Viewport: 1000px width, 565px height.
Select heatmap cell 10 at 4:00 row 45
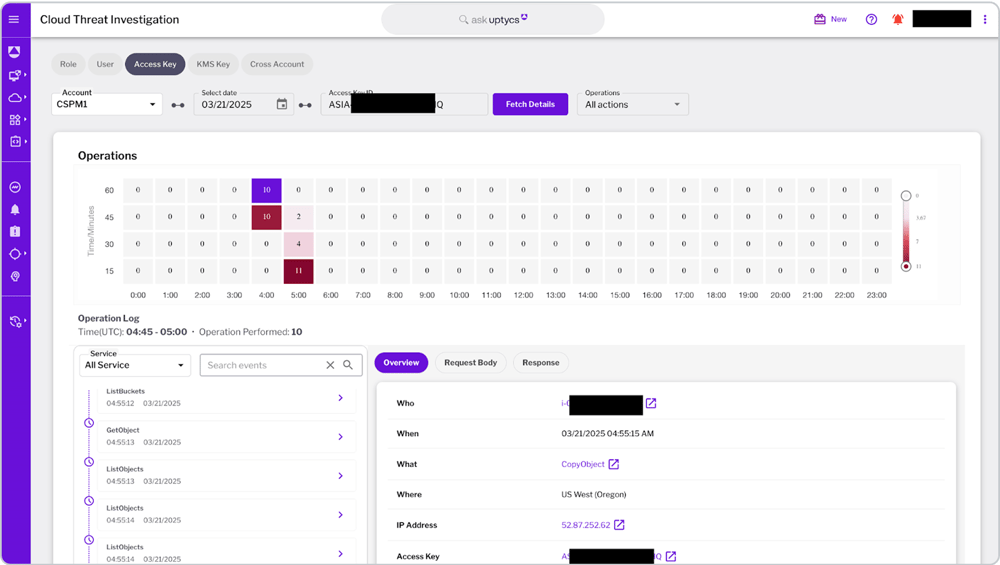pos(267,217)
